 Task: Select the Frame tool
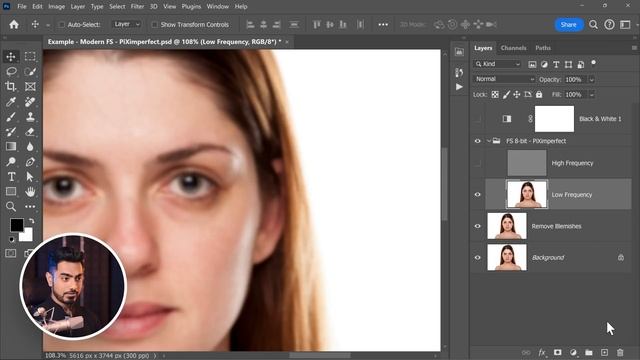coord(30,87)
